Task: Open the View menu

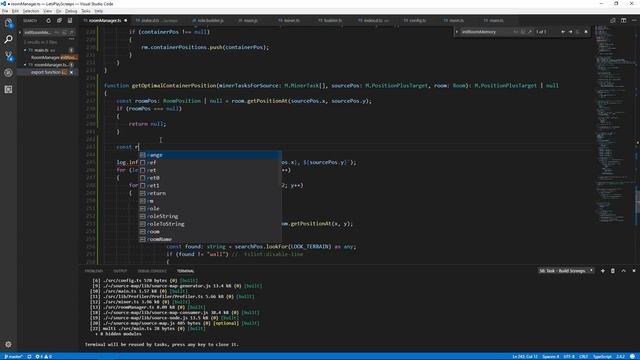Action: click(x=47, y=11)
